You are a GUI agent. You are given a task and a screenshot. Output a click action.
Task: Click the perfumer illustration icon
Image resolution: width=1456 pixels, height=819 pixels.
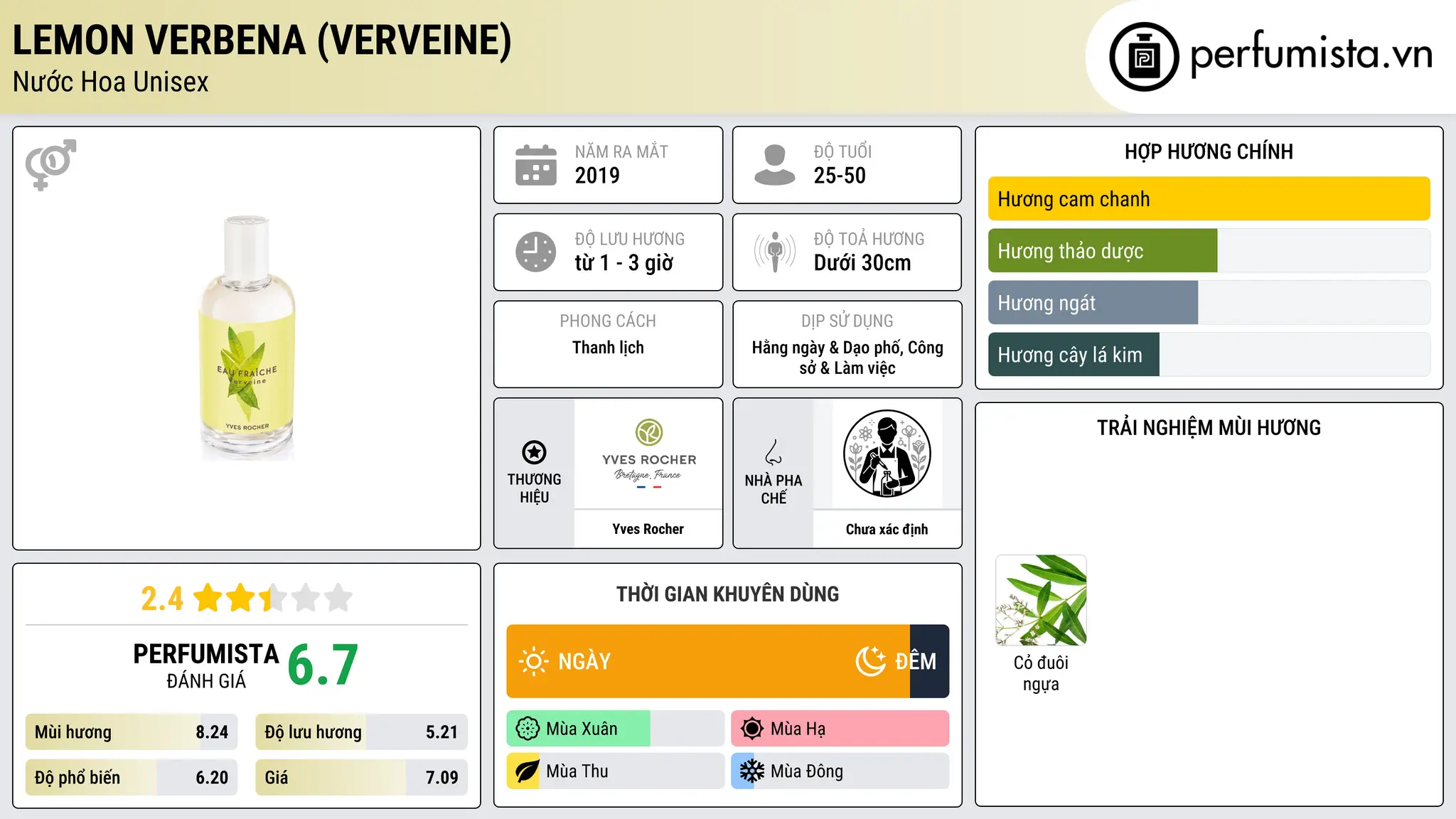[887, 454]
